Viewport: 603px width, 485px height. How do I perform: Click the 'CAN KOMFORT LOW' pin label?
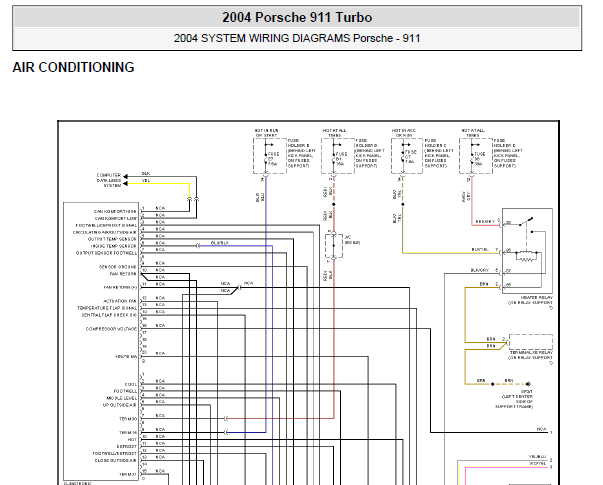116,218
